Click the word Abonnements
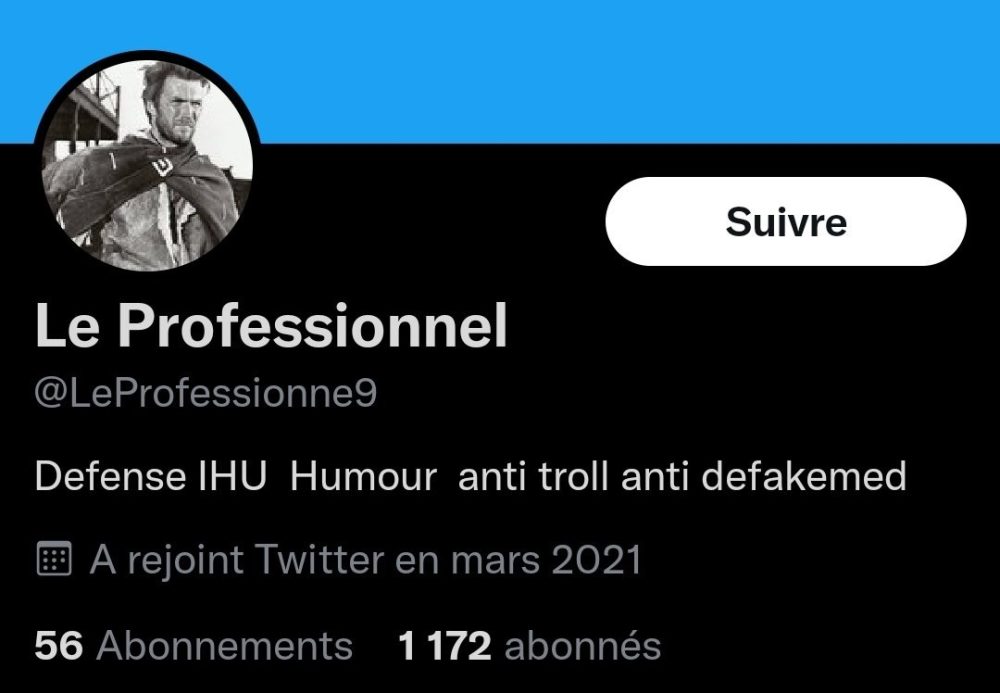 [224, 645]
